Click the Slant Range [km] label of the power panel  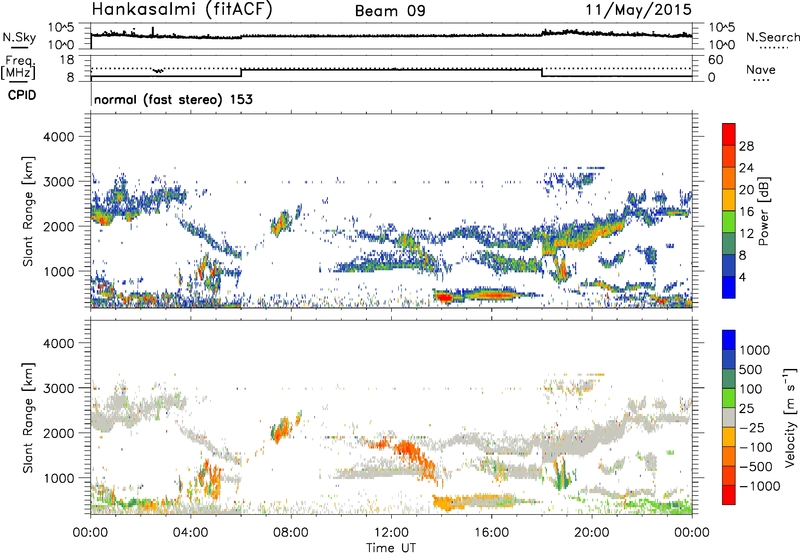click(x=28, y=211)
